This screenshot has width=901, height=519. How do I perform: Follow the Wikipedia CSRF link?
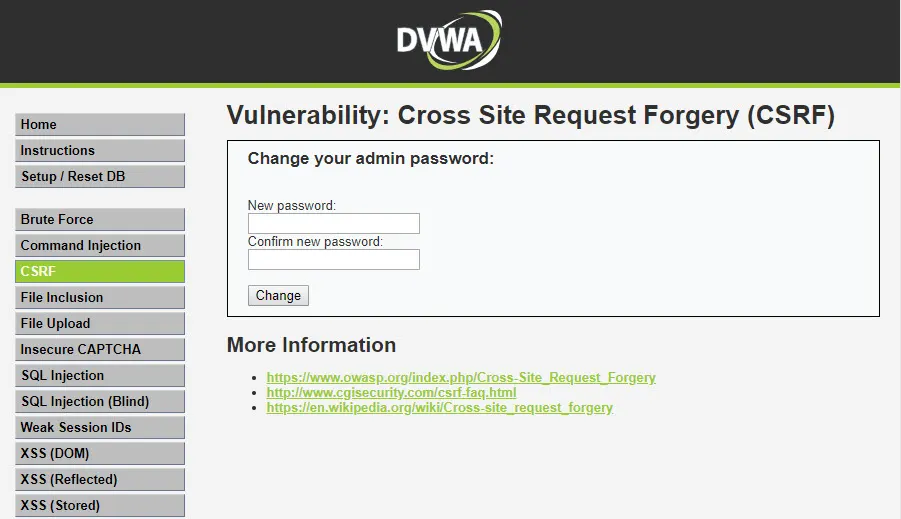(x=439, y=408)
